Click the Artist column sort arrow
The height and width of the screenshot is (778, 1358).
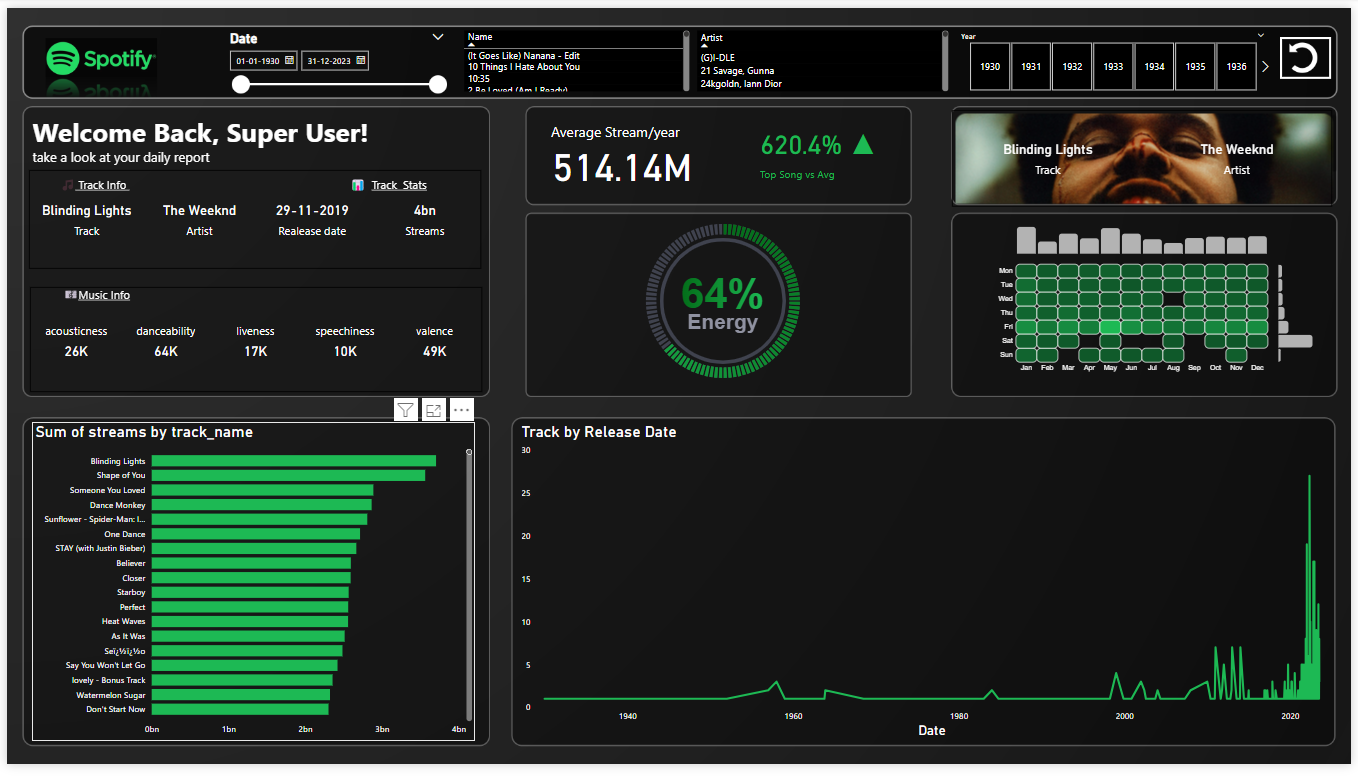tap(705, 45)
